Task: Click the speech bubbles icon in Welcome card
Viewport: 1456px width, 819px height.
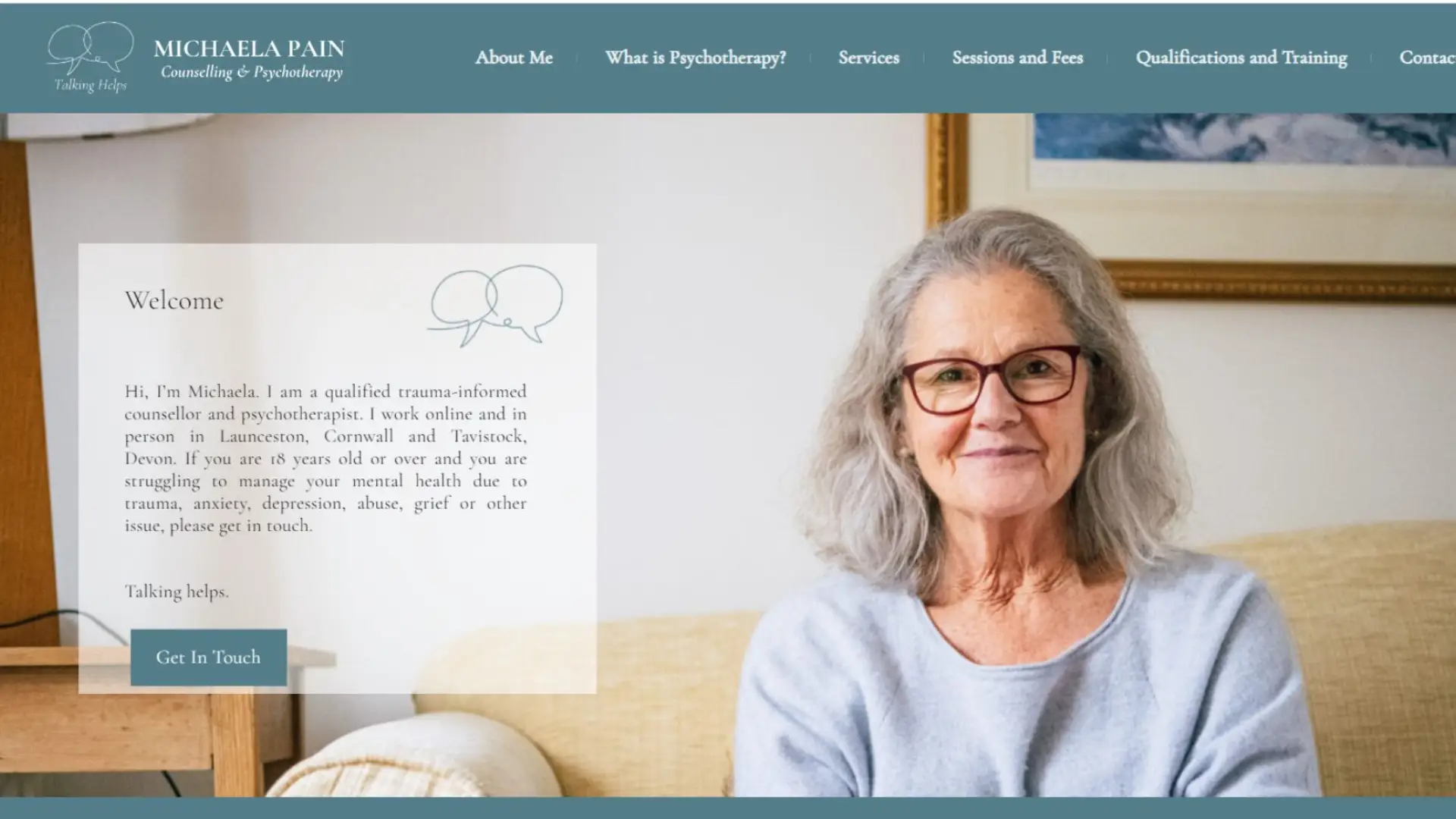Action: tap(495, 306)
